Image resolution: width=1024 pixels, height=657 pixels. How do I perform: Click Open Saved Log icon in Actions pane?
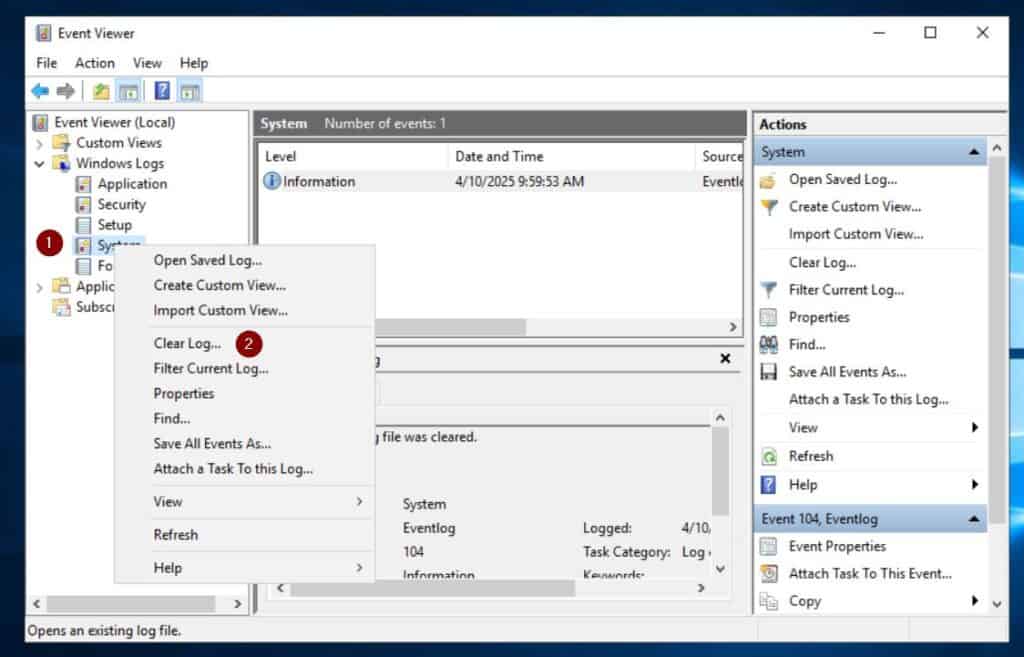(769, 180)
